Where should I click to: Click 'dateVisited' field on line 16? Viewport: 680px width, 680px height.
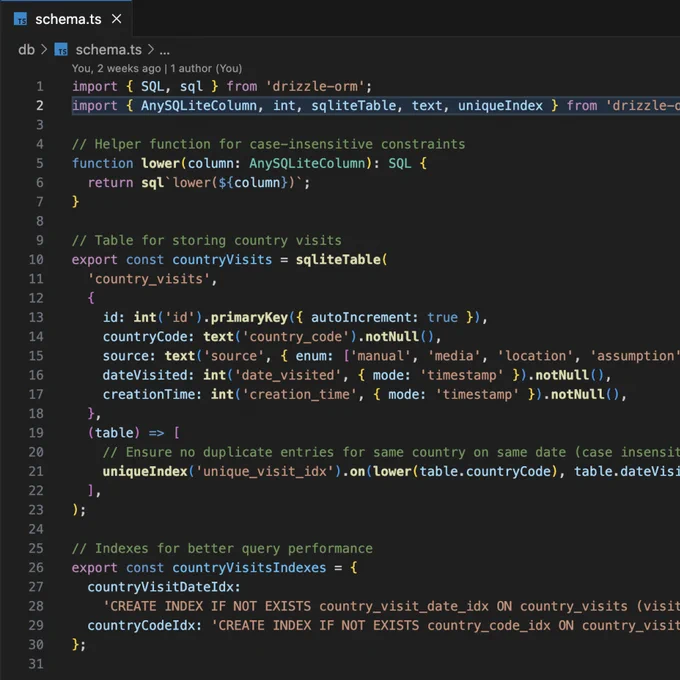[x=145, y=375]
